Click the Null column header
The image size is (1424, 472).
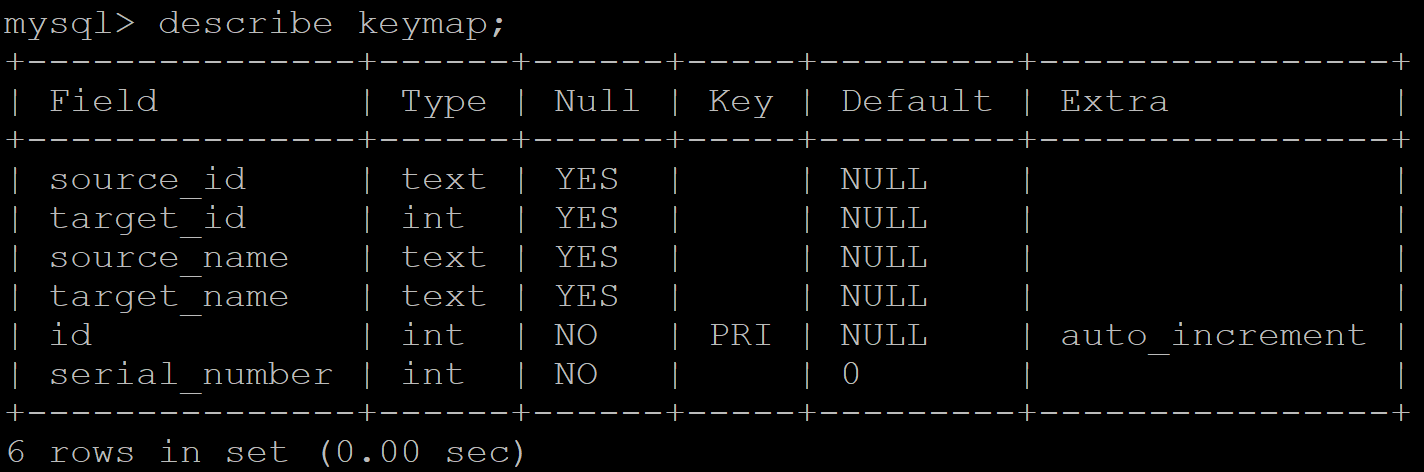[596, 101]
